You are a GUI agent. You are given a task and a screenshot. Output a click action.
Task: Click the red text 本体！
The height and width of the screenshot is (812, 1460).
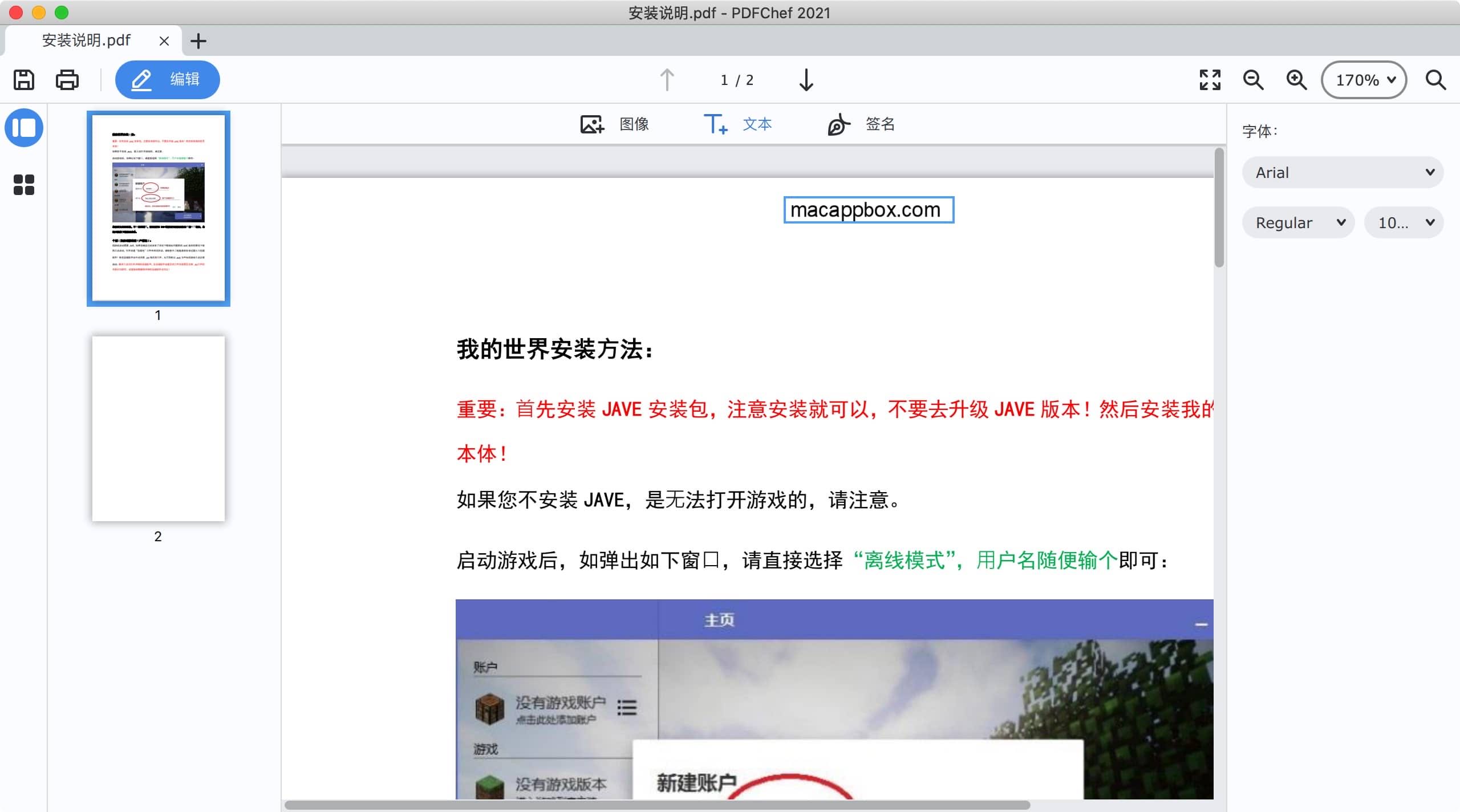click(x=482, y=453)
